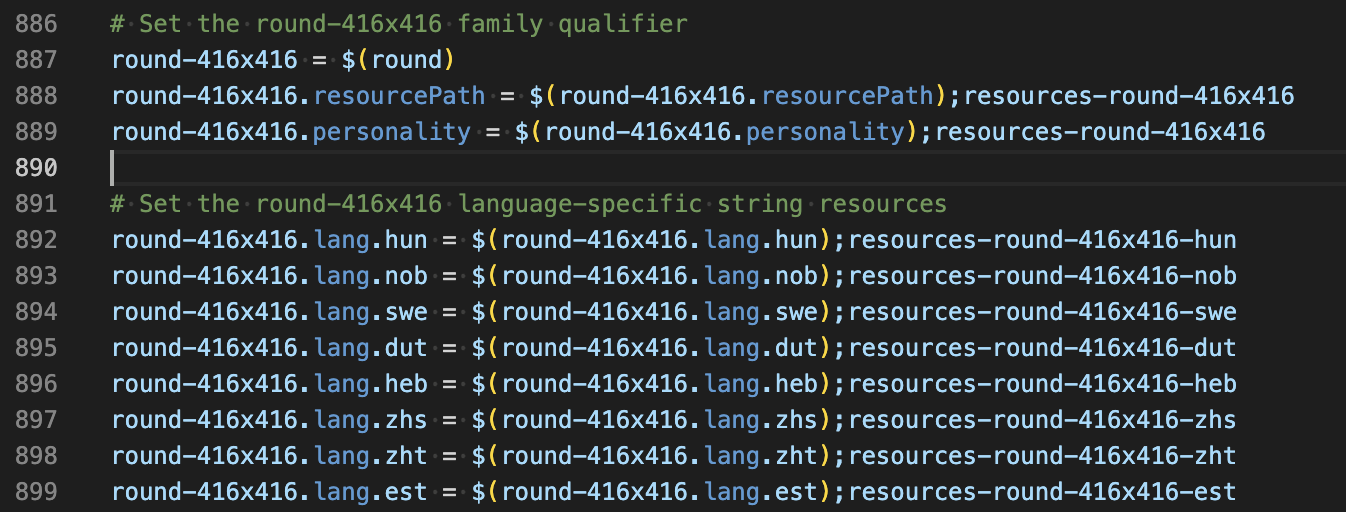Screen dimensions: 1346x512
Task: Click the 'round-416x416.lang.dut' key at line start
Action: coord(270,348)
